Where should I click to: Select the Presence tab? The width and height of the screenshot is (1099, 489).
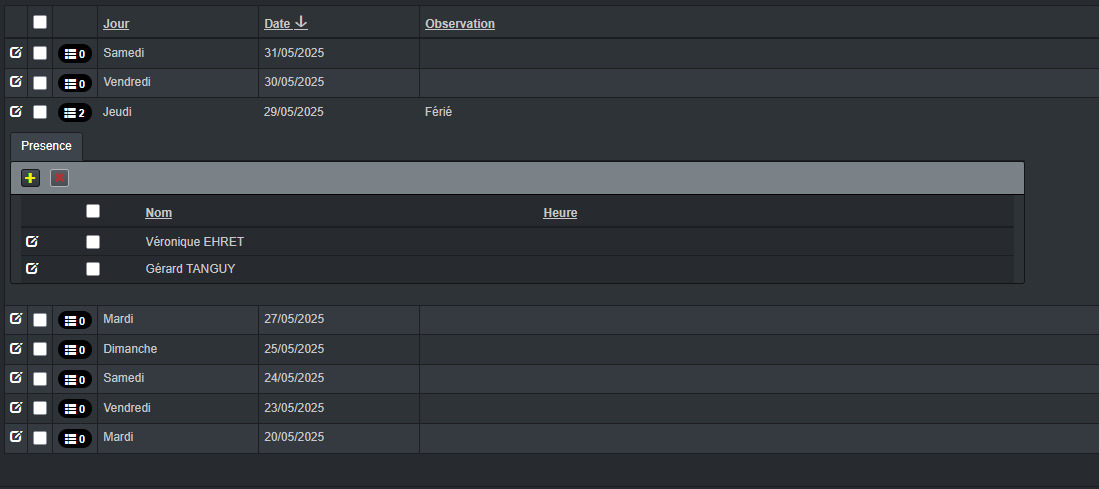click(x=46, y=146)
